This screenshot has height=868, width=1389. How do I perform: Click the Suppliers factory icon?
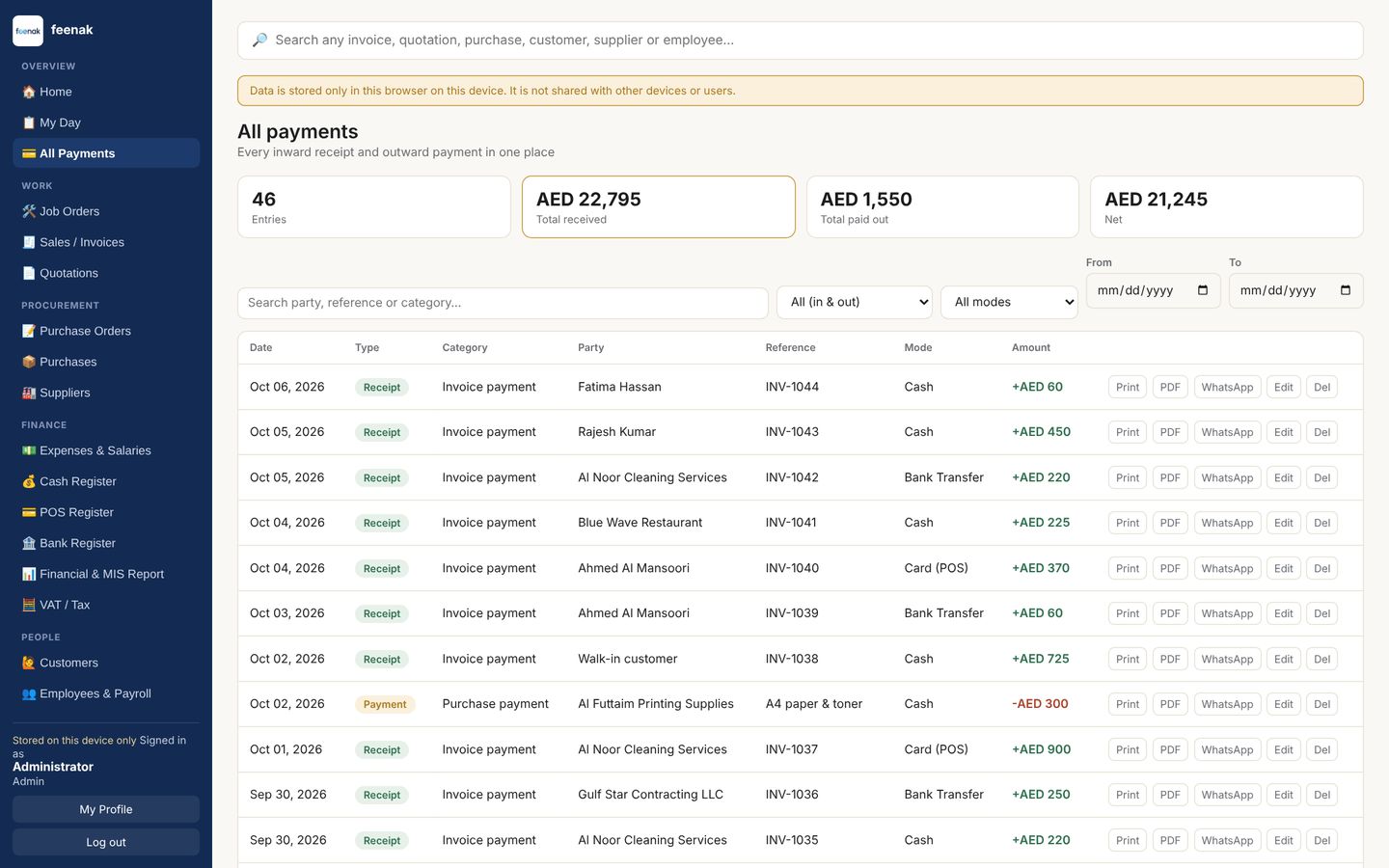29,393
